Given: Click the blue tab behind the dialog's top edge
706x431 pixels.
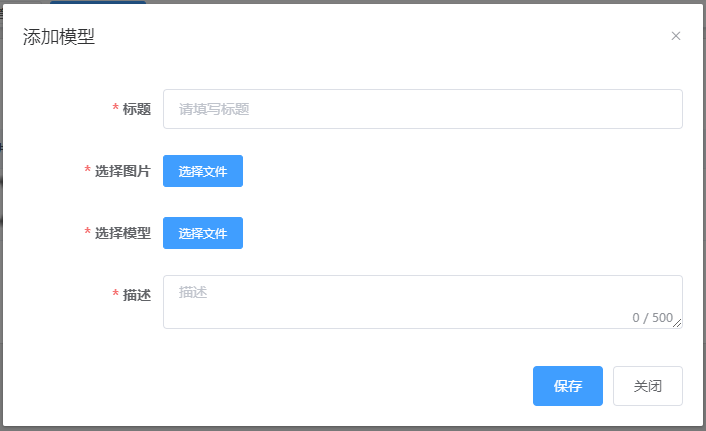Looking at the screenshot, I should click(98, 2).
